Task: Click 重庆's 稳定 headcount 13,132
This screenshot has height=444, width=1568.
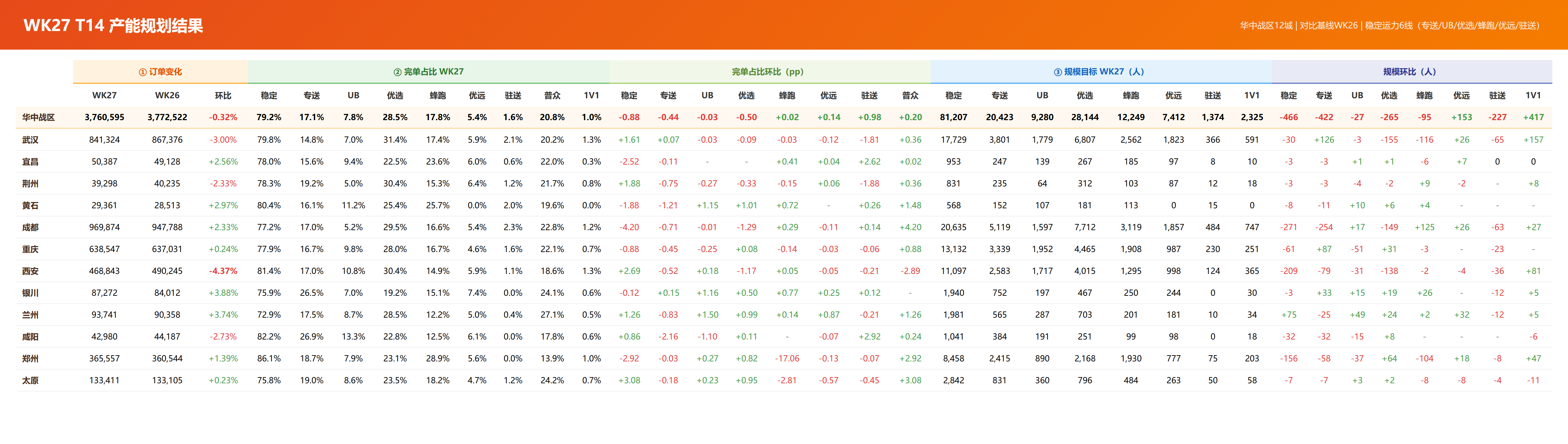Action: coord(954,249)
